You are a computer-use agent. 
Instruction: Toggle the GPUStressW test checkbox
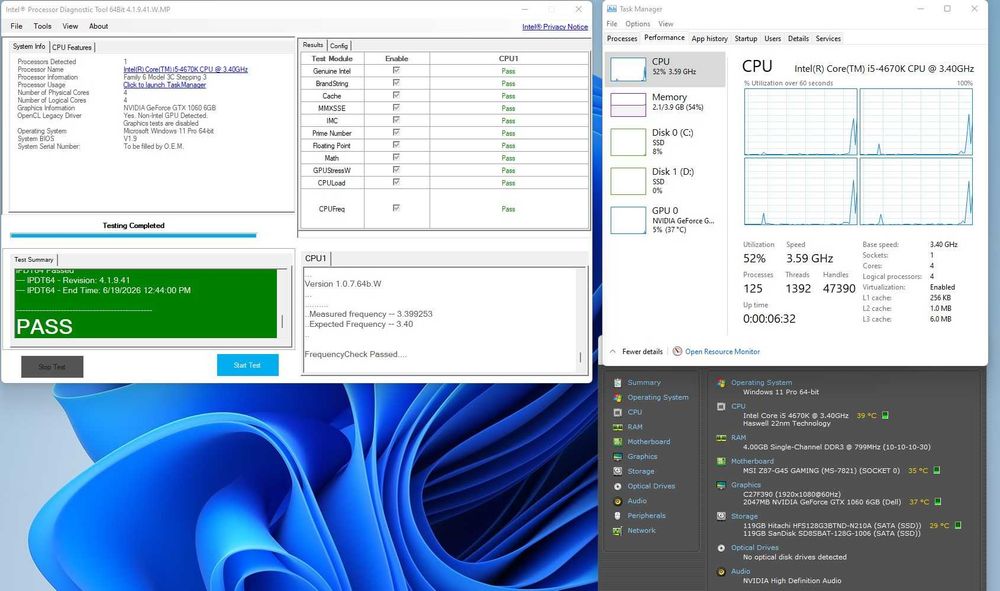click(396, 170)
